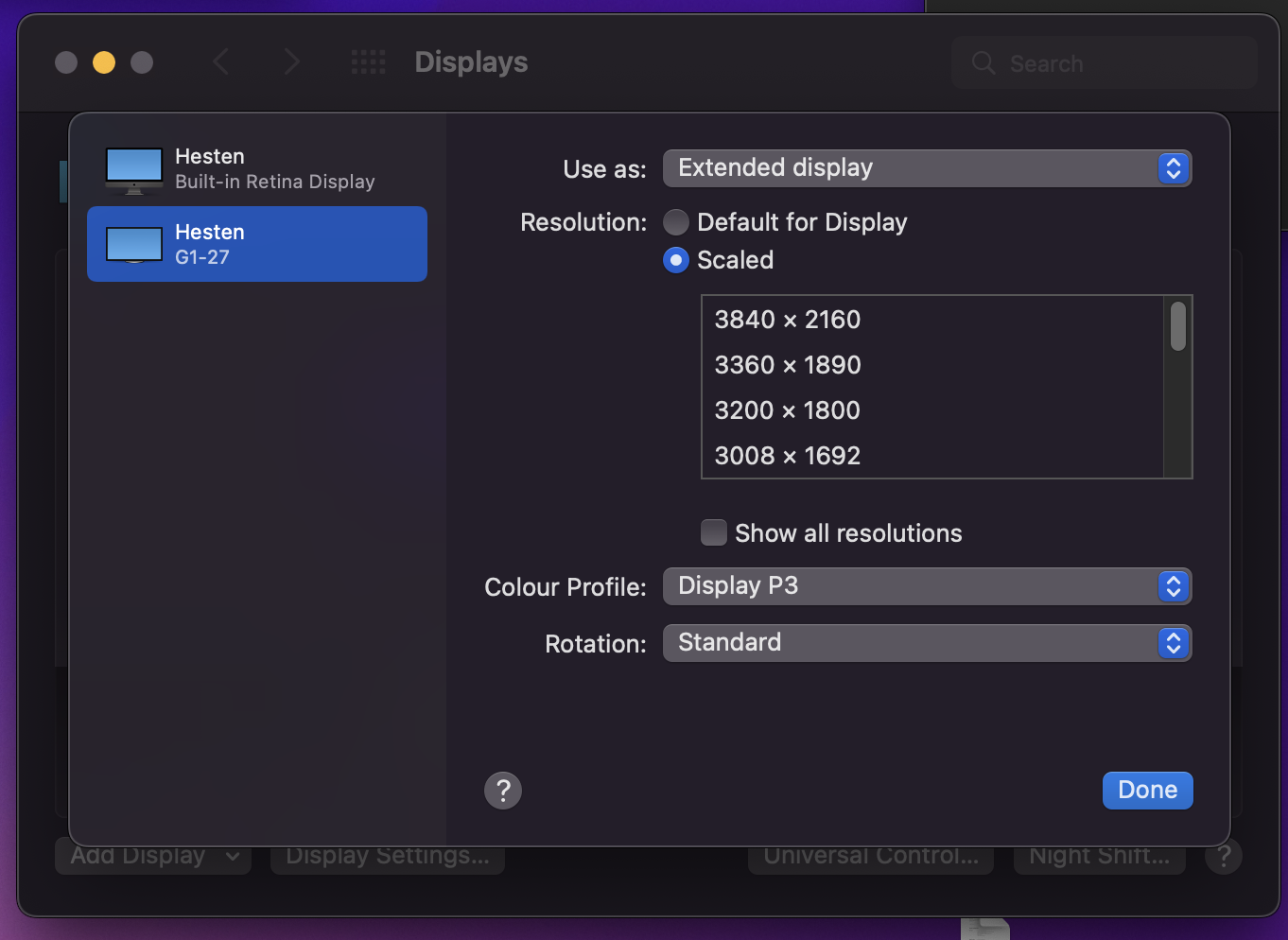Choose the 3840 × 2160 resolution
This screenshot has width=1288, height=940.
788,320
